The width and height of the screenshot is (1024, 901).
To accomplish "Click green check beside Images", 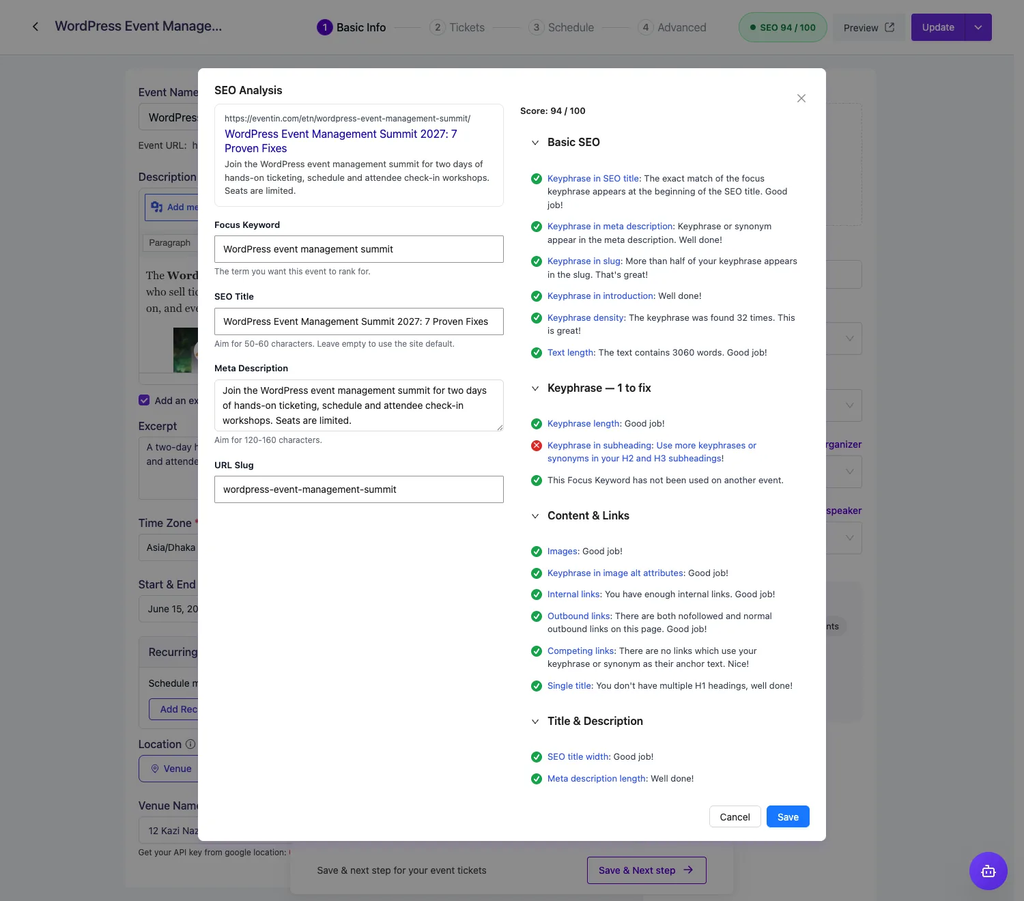I will coord(536,551).
